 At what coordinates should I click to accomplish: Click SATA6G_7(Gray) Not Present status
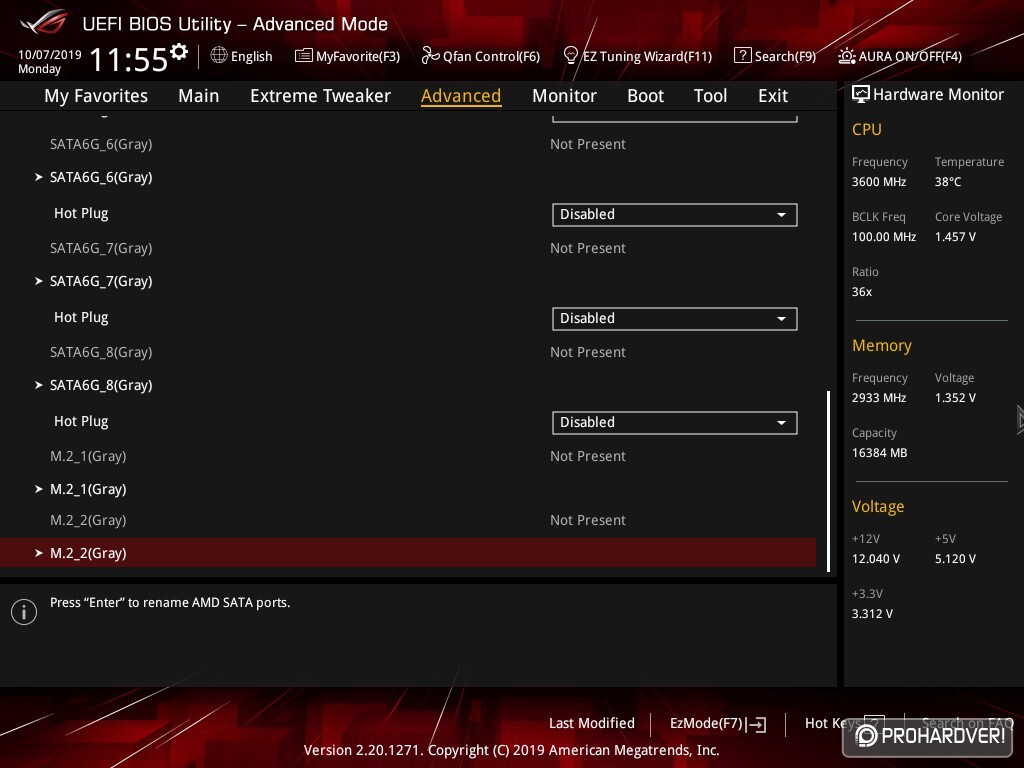pyautogui.click(x=588, y=248)
